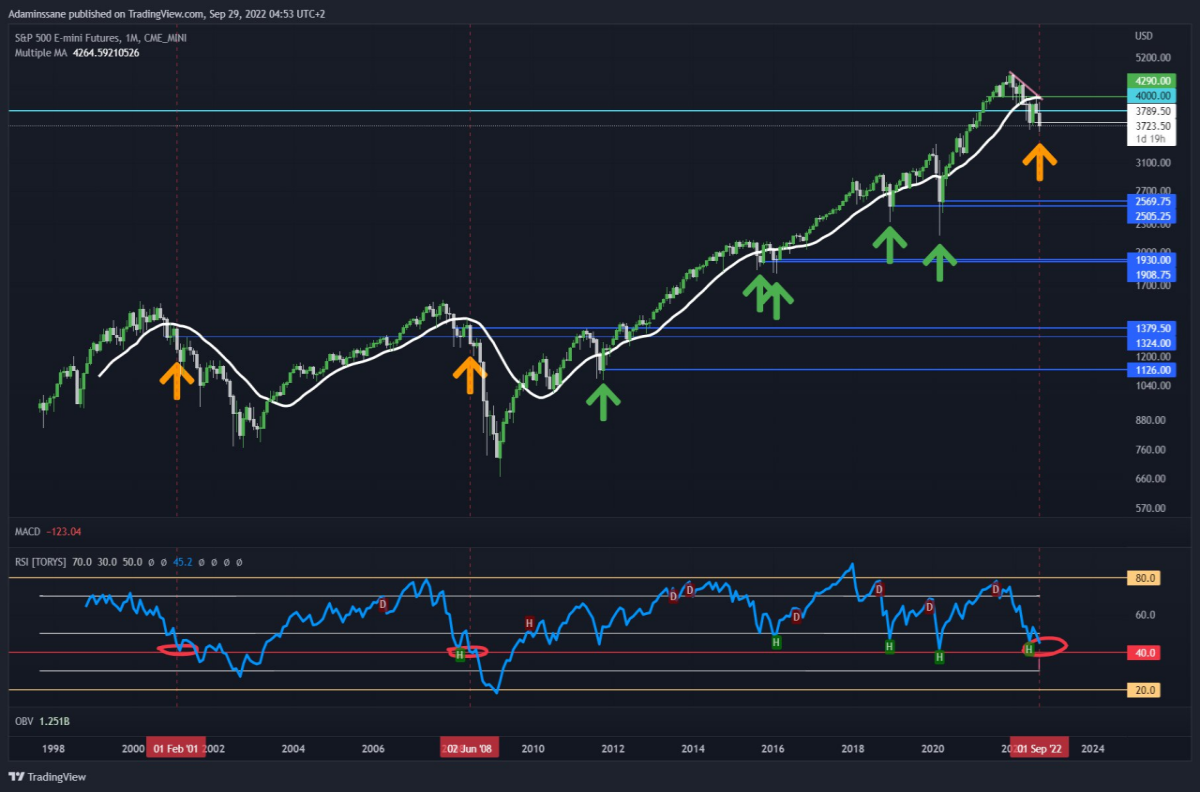Click the TradingView logo at bottom left
This screenshot has width=1200, height=792.
48,777
